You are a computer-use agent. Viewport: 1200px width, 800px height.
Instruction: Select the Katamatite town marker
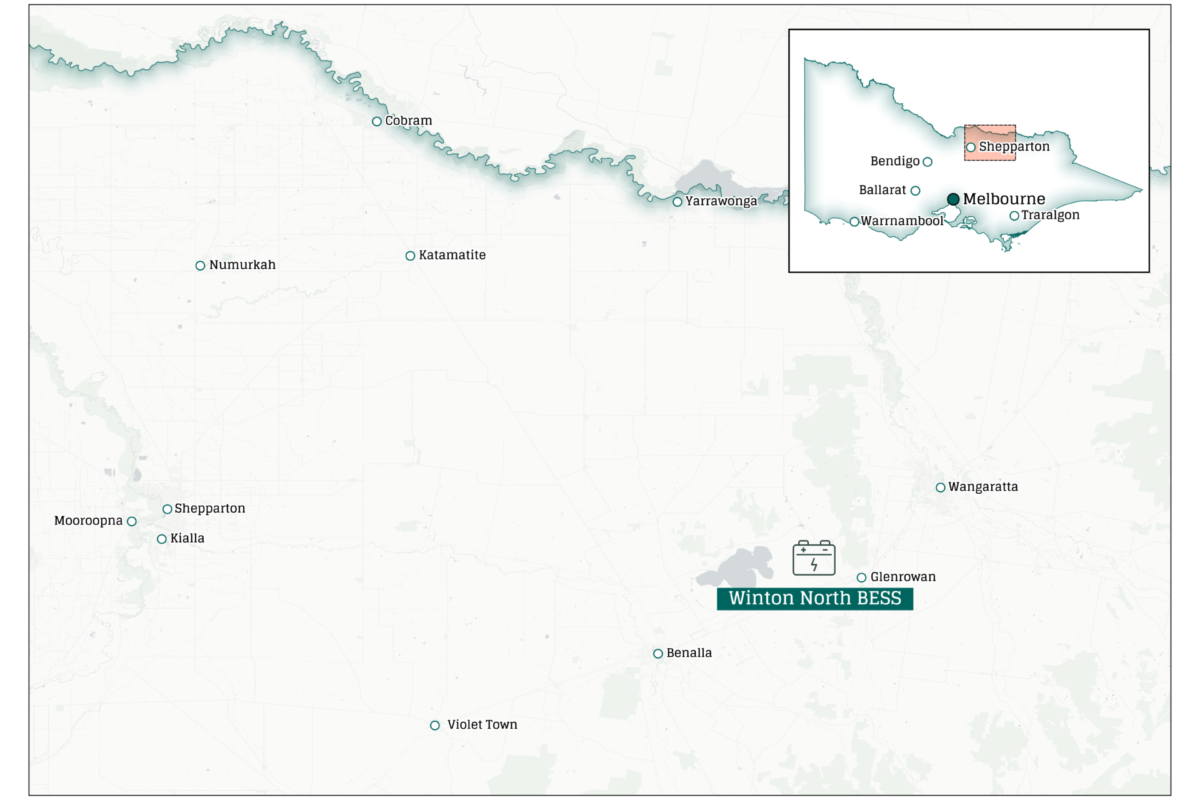(x=410, y=256)
